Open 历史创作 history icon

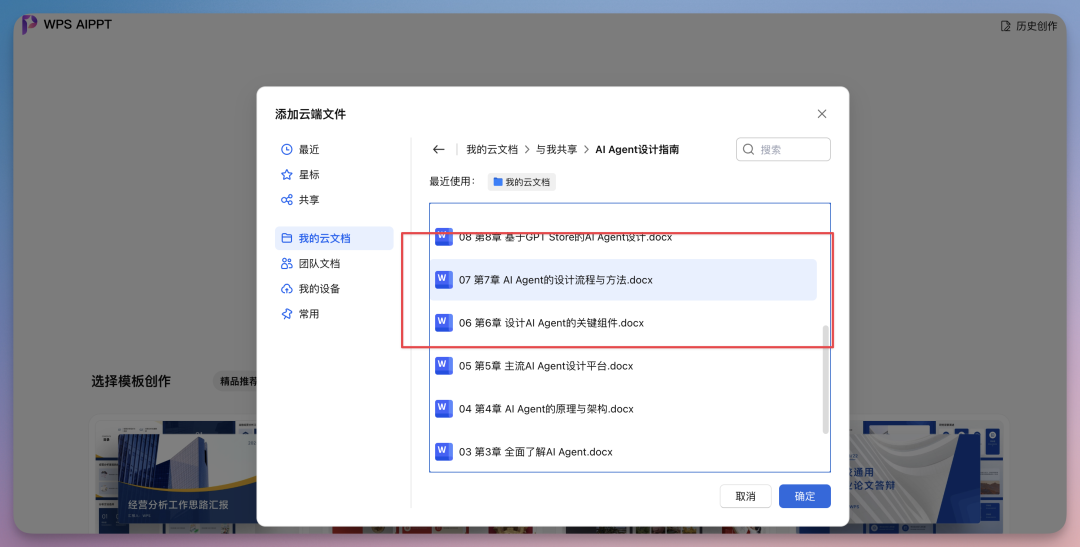[x=1006, y=26]
